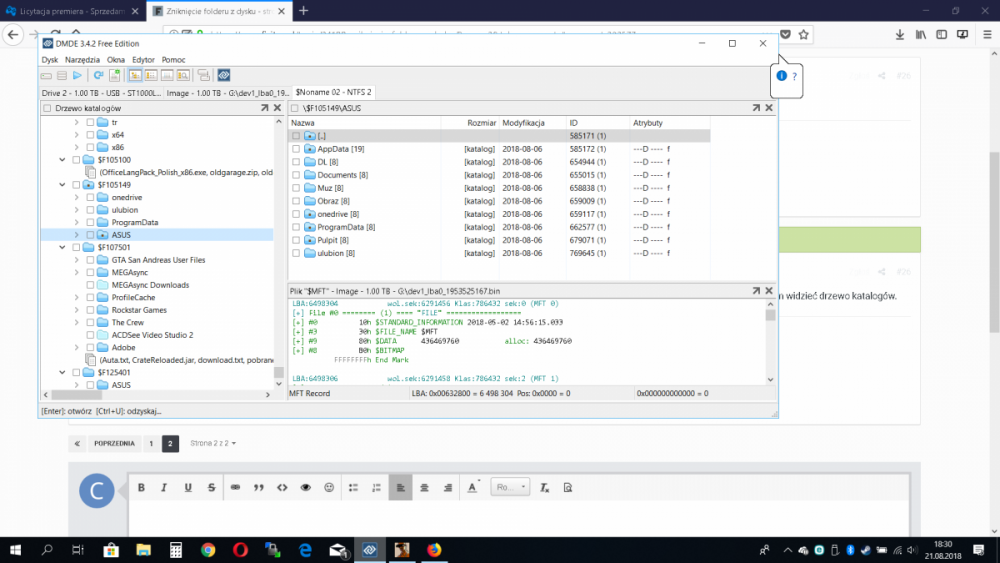Open the font size dropdown in editor

click(509, 487)
